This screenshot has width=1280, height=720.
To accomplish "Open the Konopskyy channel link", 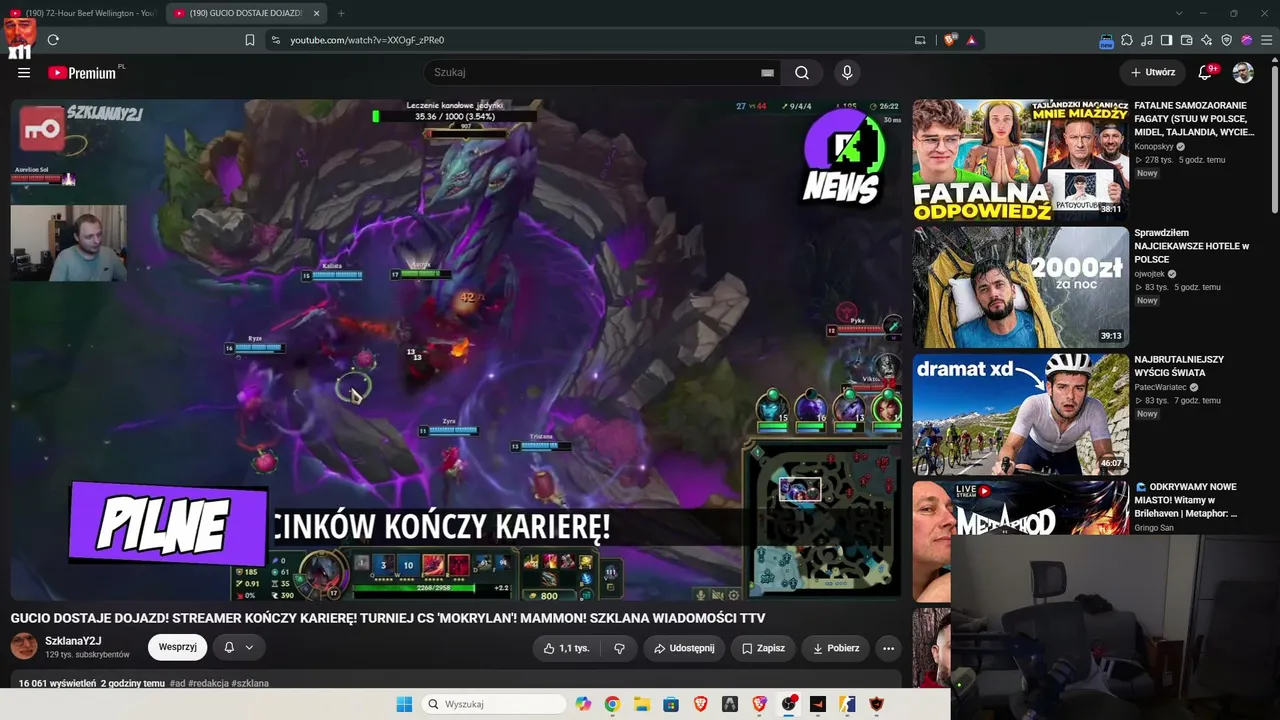I will (1154, 147).
